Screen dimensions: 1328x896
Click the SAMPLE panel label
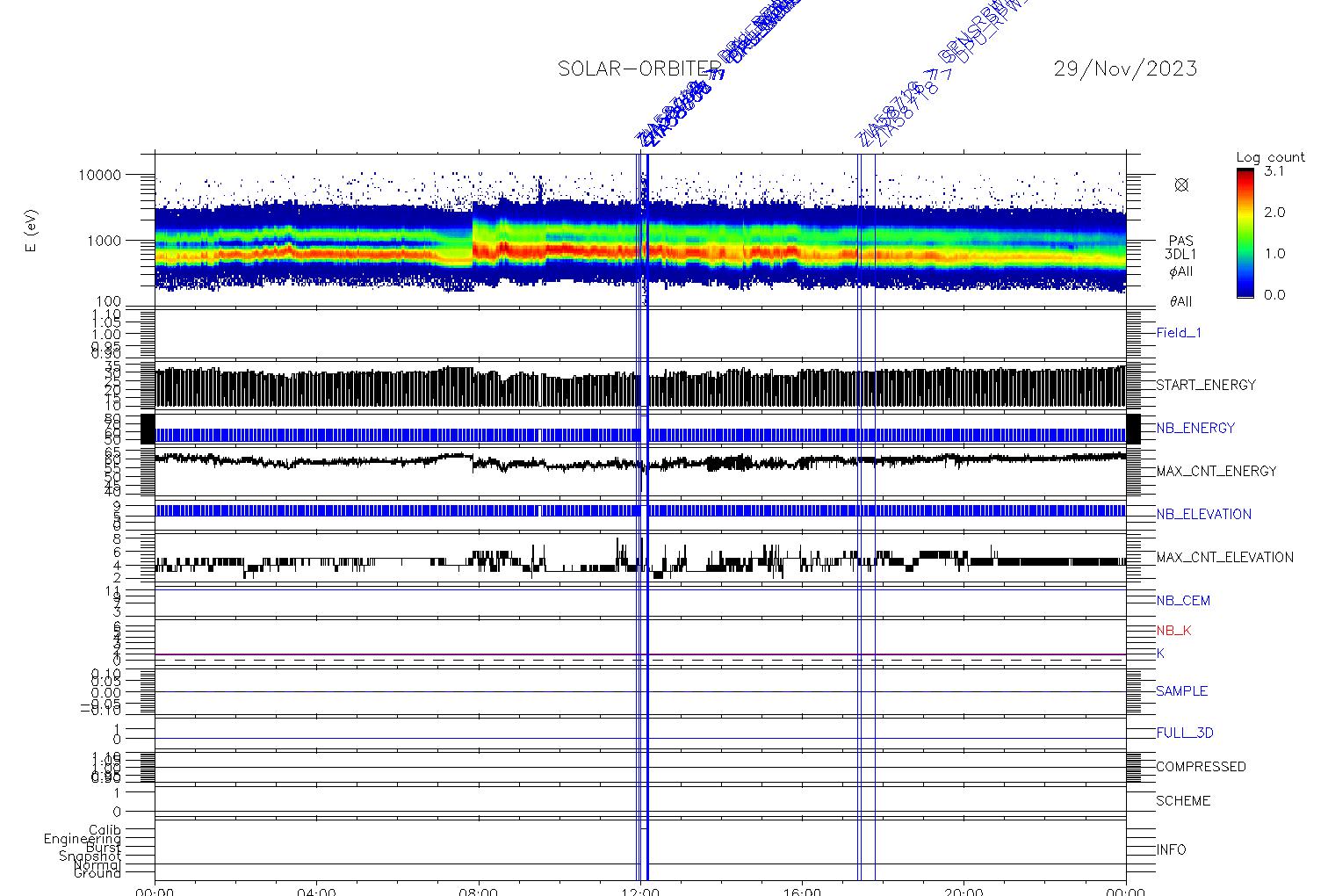pyautogui.click(x=1181, y=691)
